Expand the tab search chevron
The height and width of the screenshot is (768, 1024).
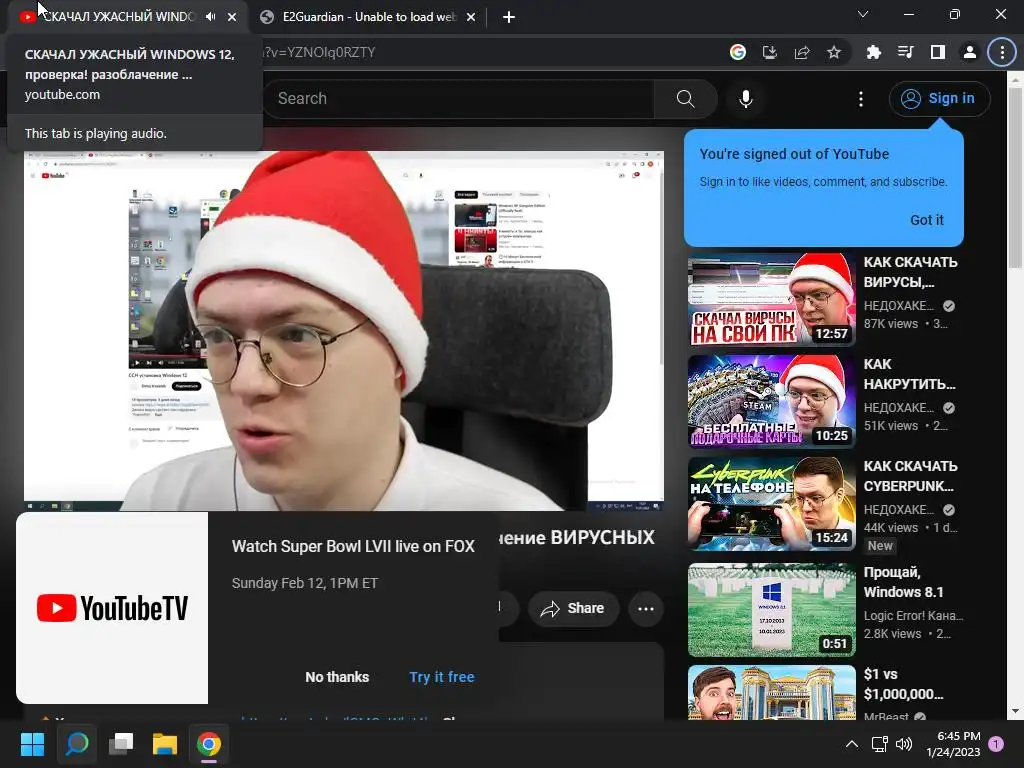[863, 14]
